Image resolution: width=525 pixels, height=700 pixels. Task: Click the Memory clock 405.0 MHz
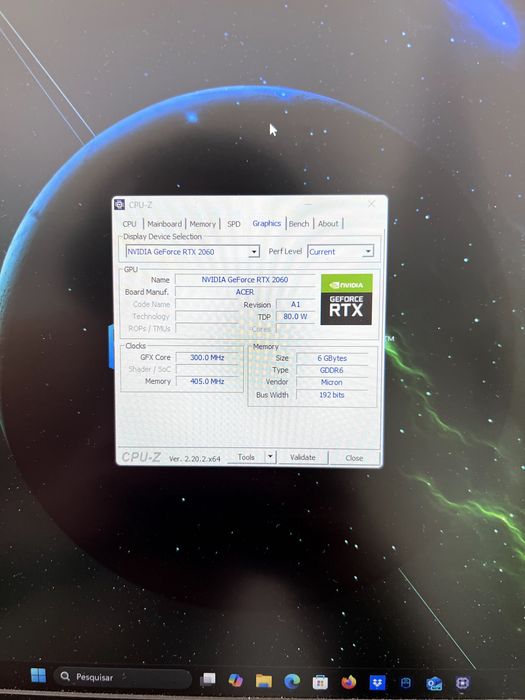point(207,381)
